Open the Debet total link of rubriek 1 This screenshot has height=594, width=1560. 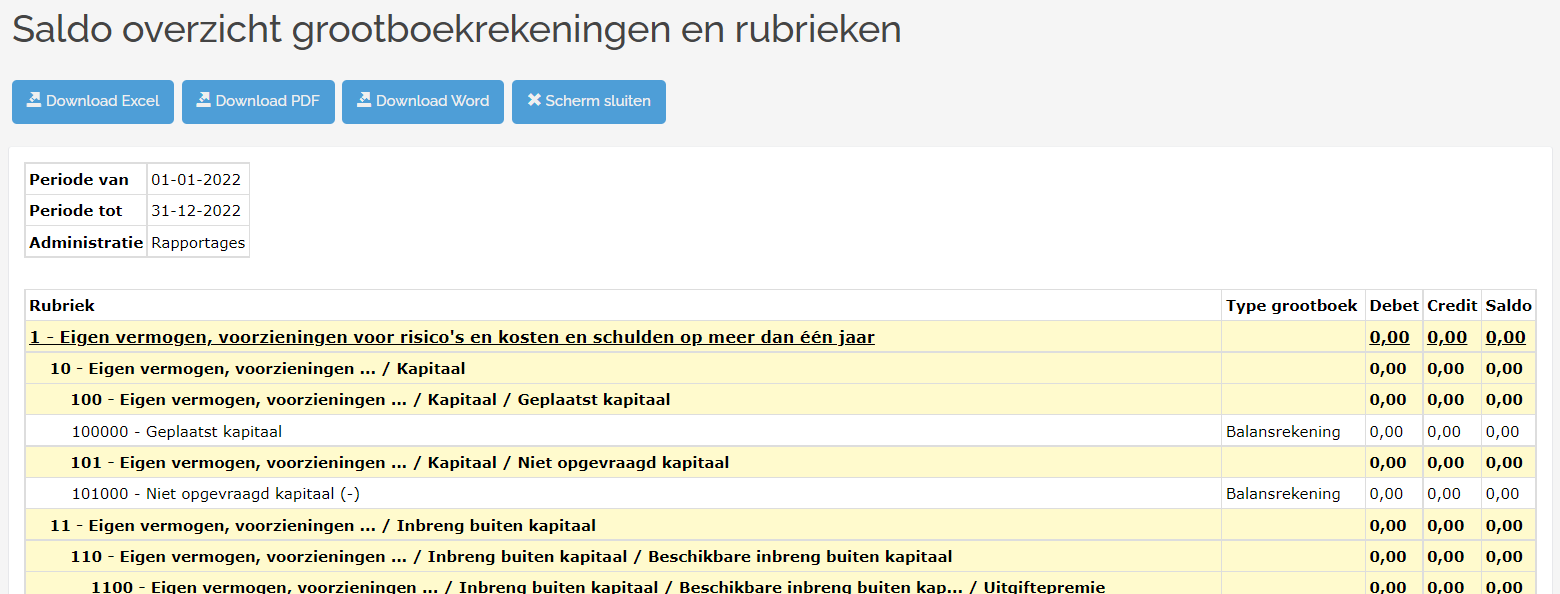[x=1390, y=337]
